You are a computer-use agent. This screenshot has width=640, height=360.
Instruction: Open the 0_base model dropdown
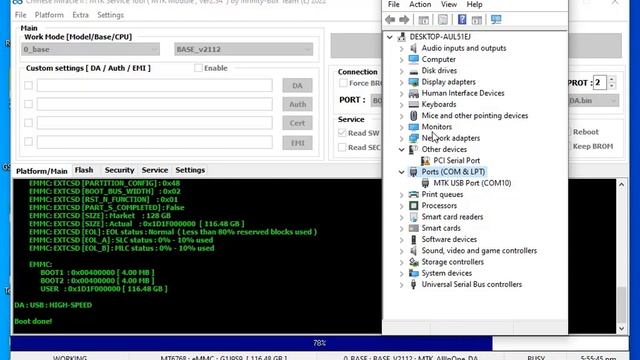tap(90, 49)
